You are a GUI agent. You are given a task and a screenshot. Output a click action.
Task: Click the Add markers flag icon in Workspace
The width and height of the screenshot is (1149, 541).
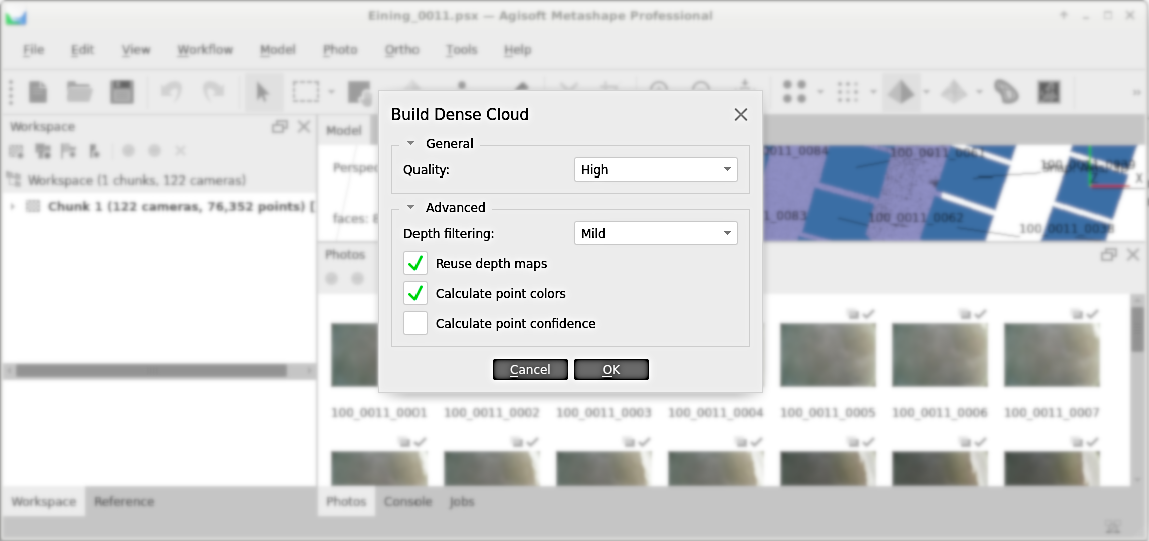point(68,151)
